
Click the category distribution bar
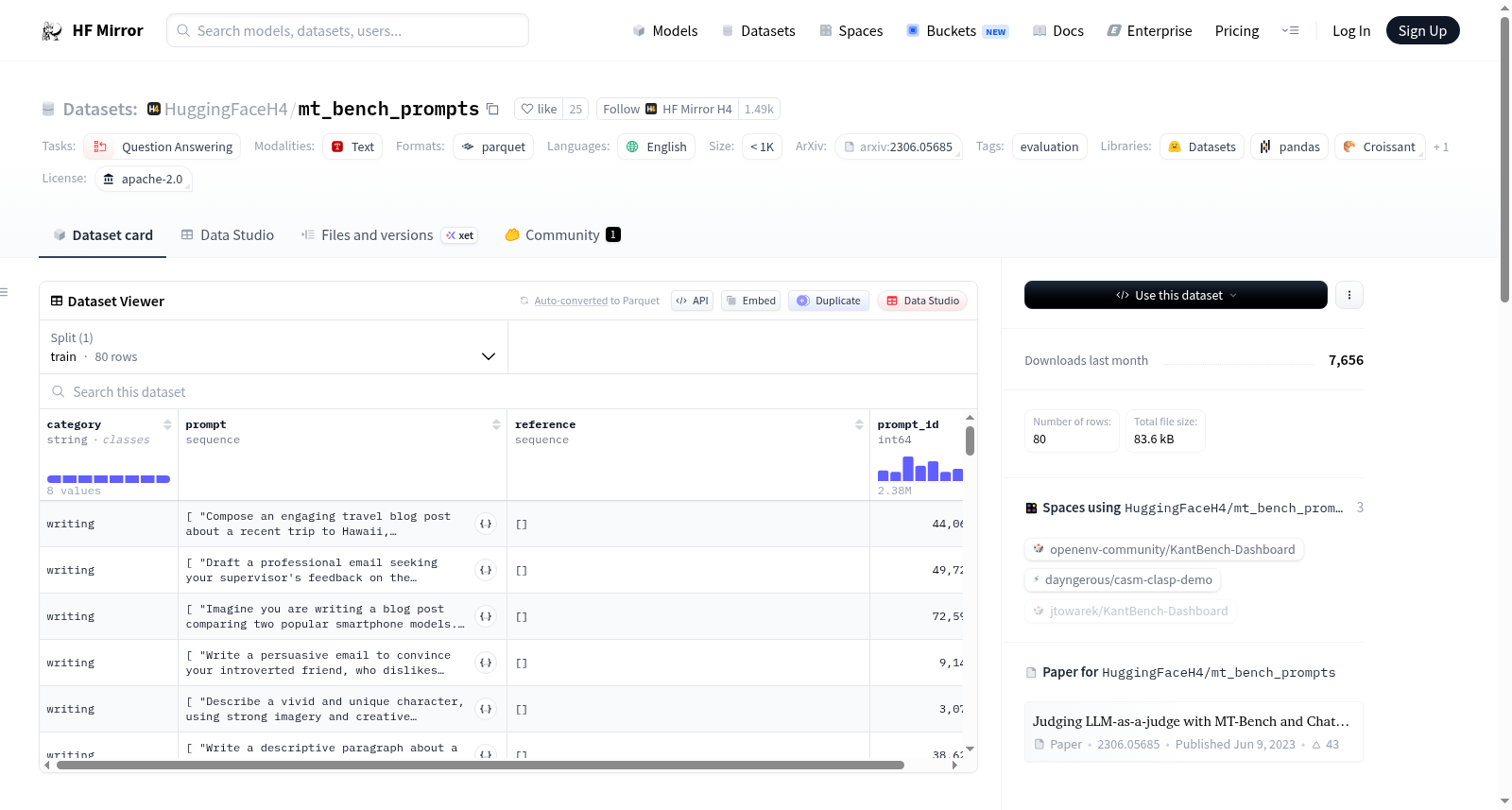coord(109,479)
